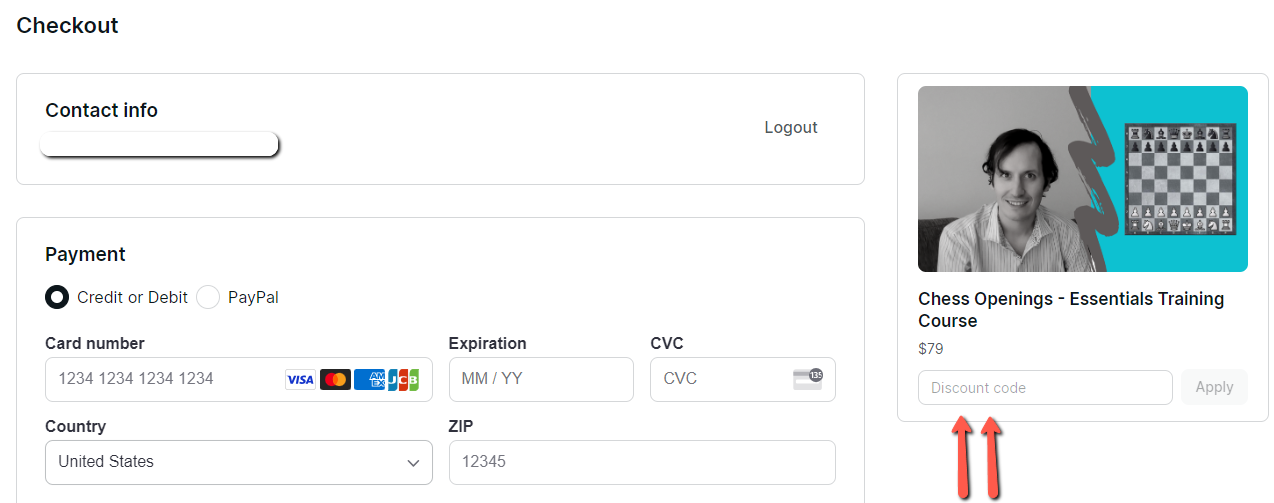Select the Credit or Debit payment option
Screen dimensions: 1274x503
(x=57, y=297)
